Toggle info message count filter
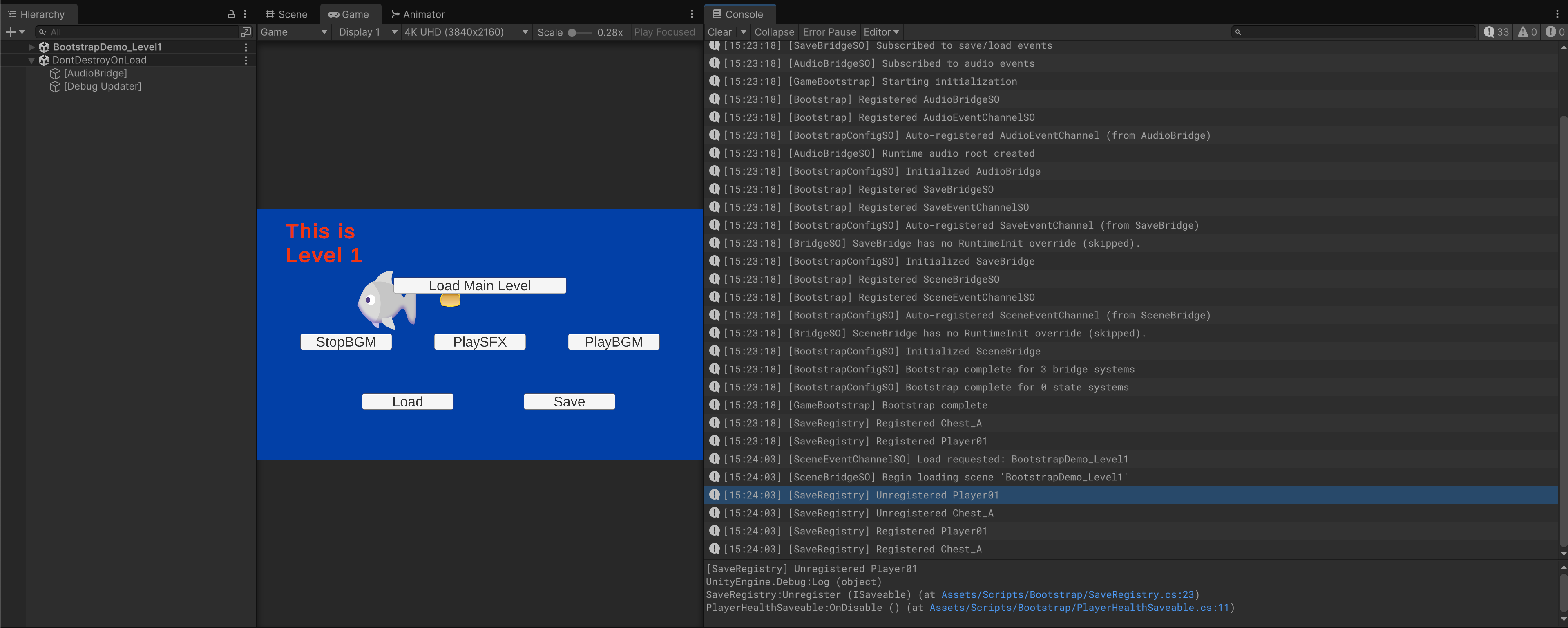The image size is (1568, 628). [1496, 31]
